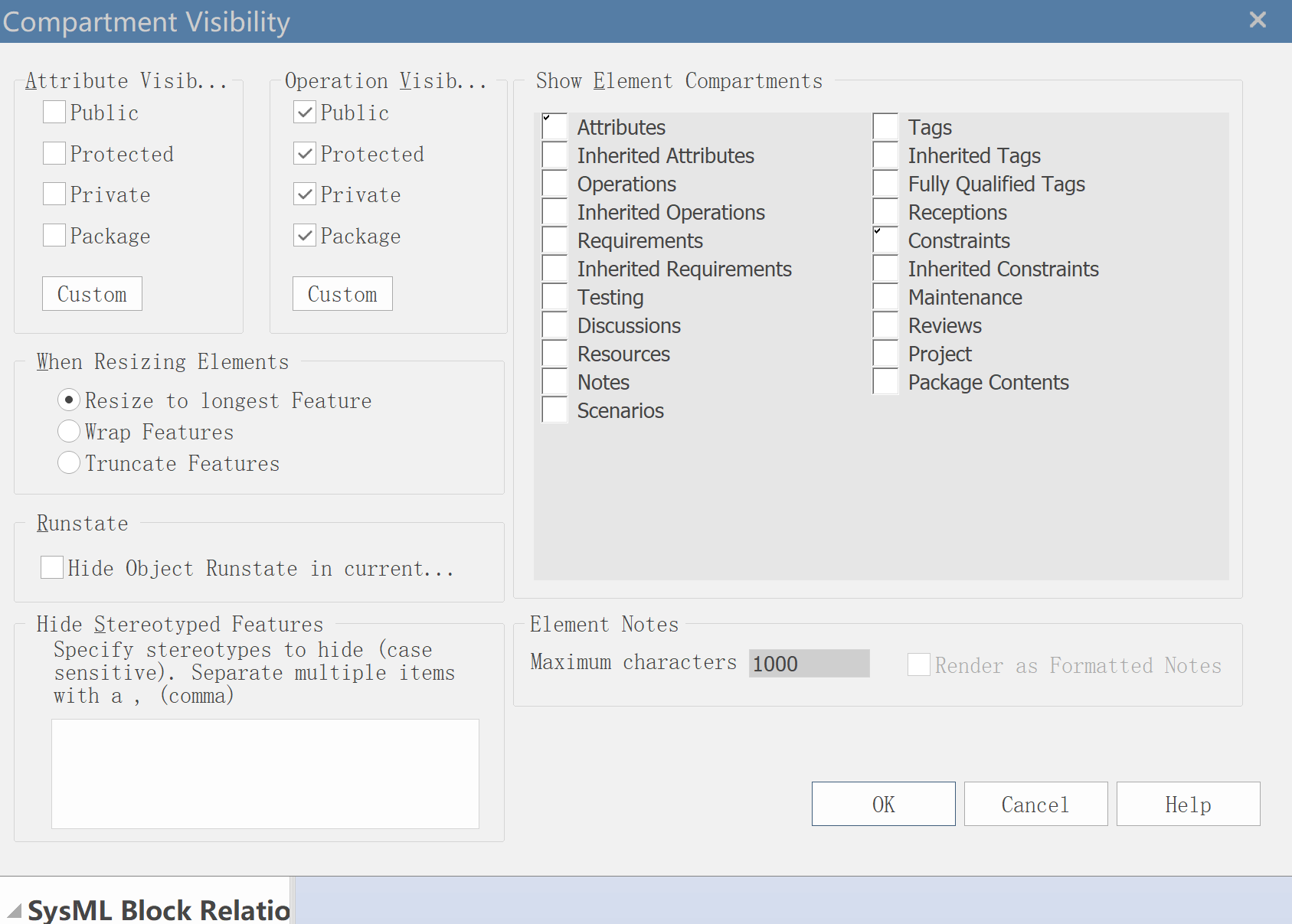Enable Public attribute visibility checkbox
Viewport: 1292px width, 924px height.
coord(54,113)
